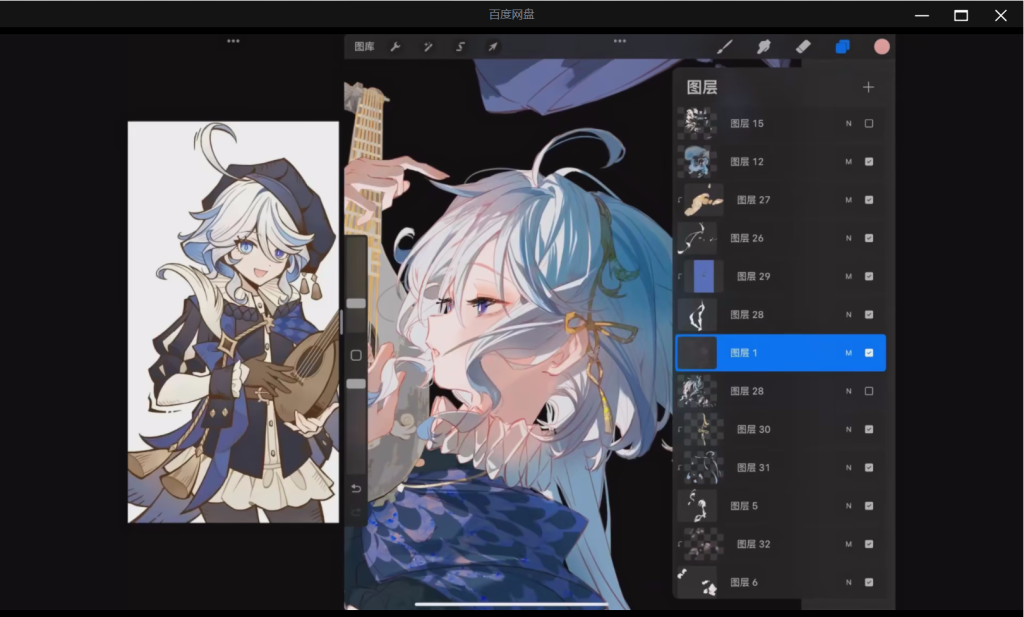This screenshot has height=617, width=1024.
Task: Close the Layers panel via the blue layers icon
Action: pos(842,47)
